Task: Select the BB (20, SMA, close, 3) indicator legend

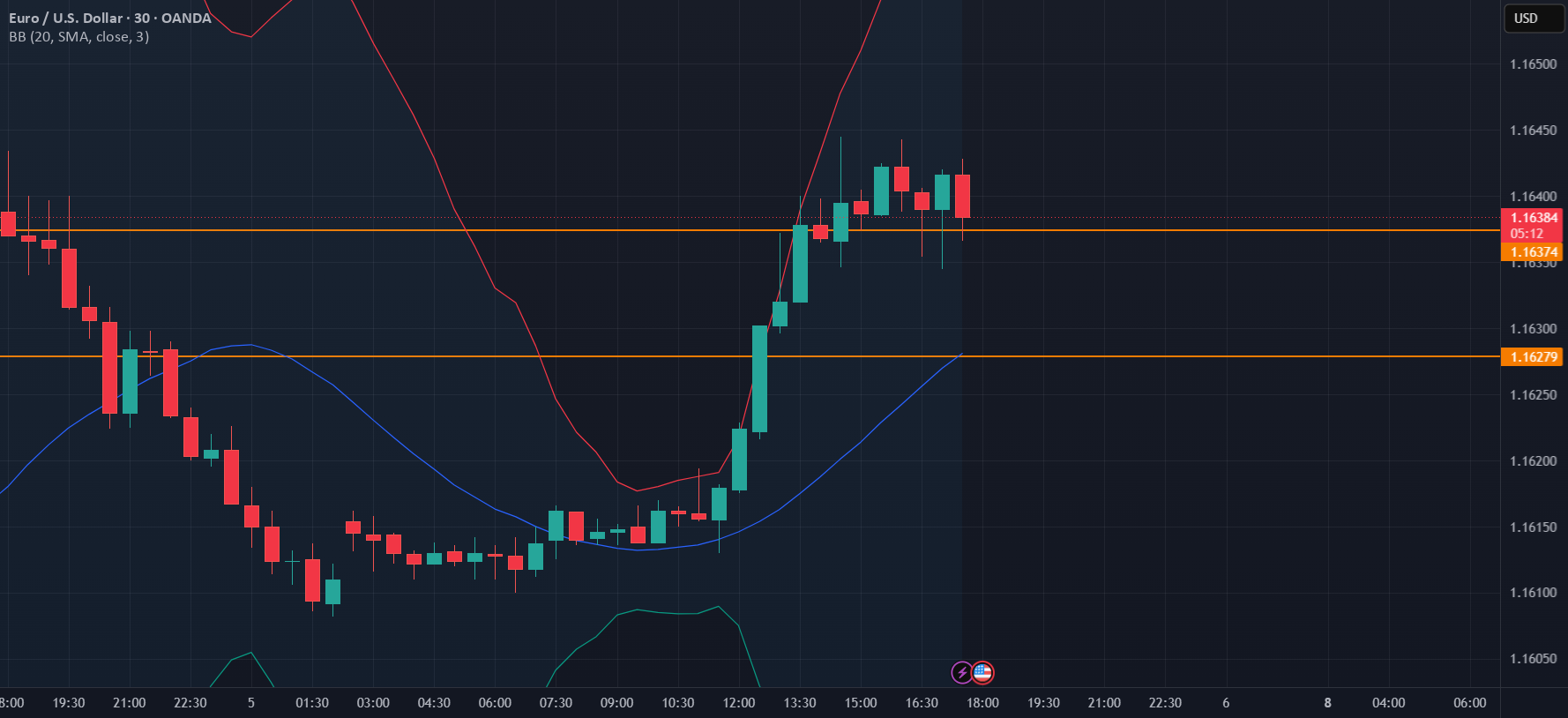Action: (78, 37)
